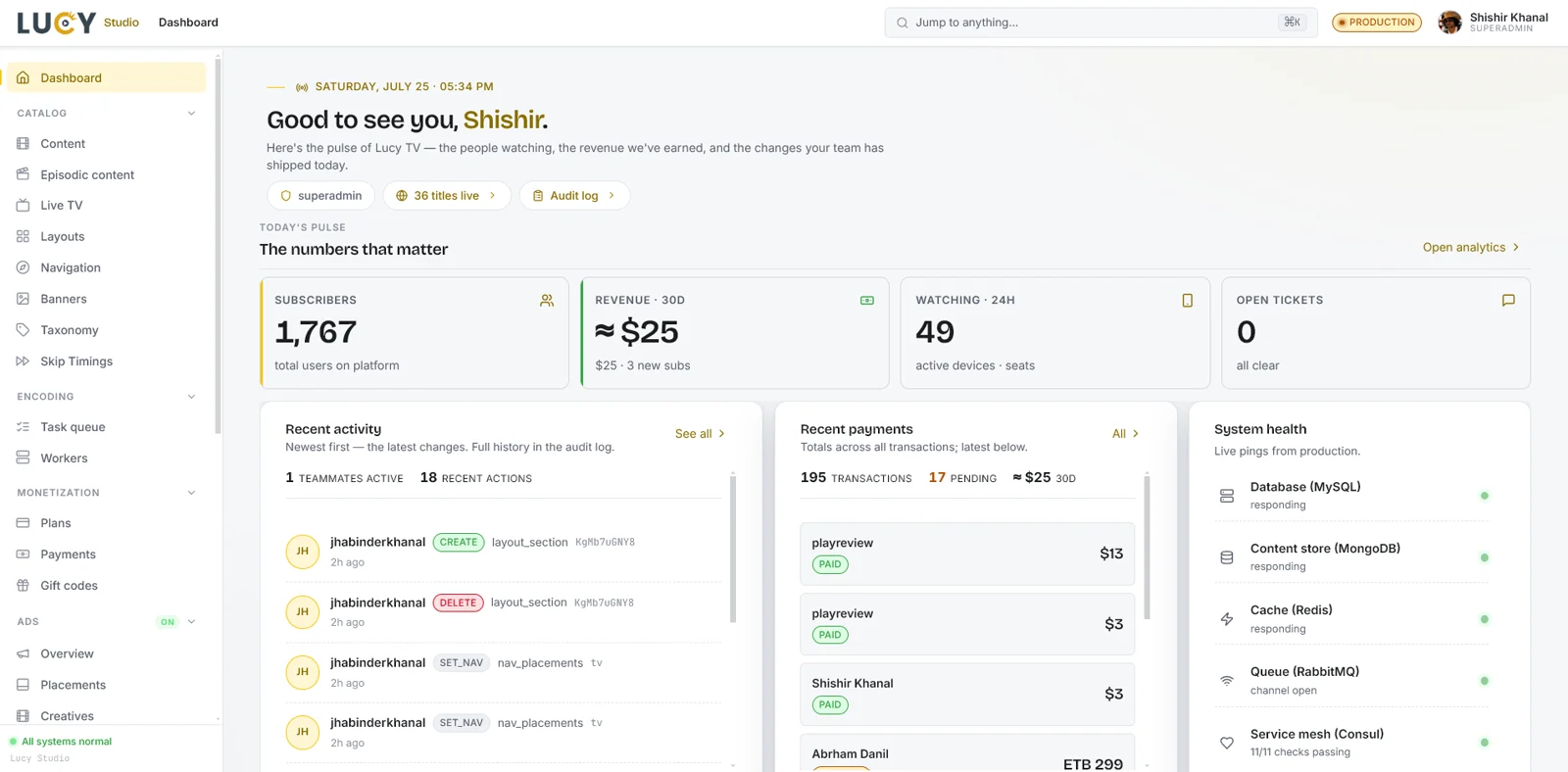This screenshot has height=772, width=1568.
Task: Click the Skip Timings sidebar icon
Action: point(23,362)
